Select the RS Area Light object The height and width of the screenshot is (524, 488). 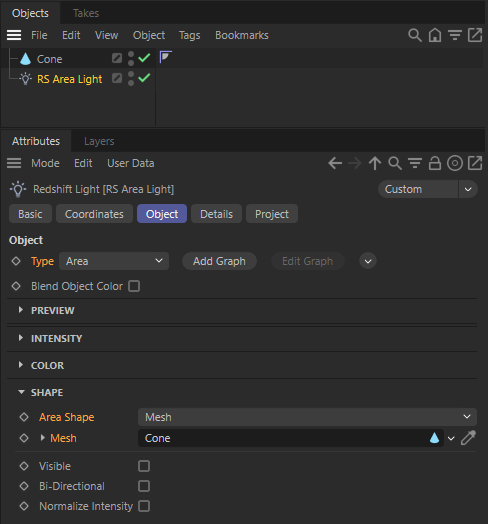click(70, 79)
